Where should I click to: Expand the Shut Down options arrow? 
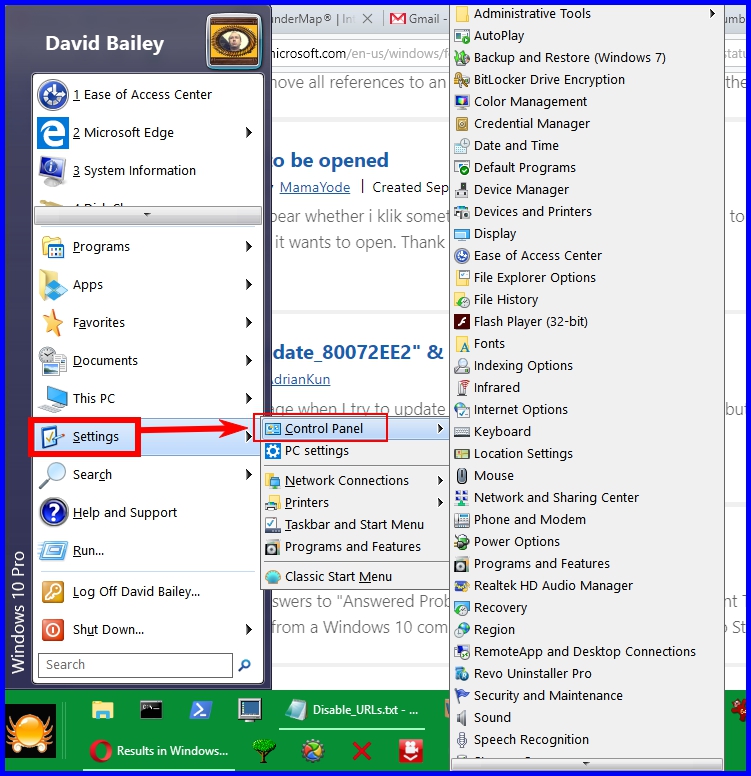(249, 630)
